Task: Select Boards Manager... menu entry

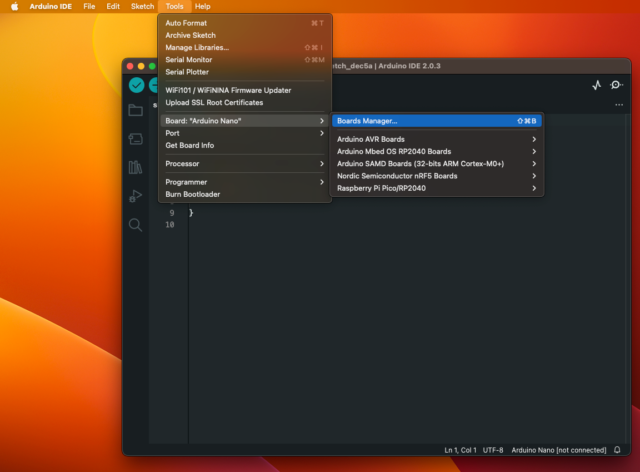Action: (x=437, y=121)
